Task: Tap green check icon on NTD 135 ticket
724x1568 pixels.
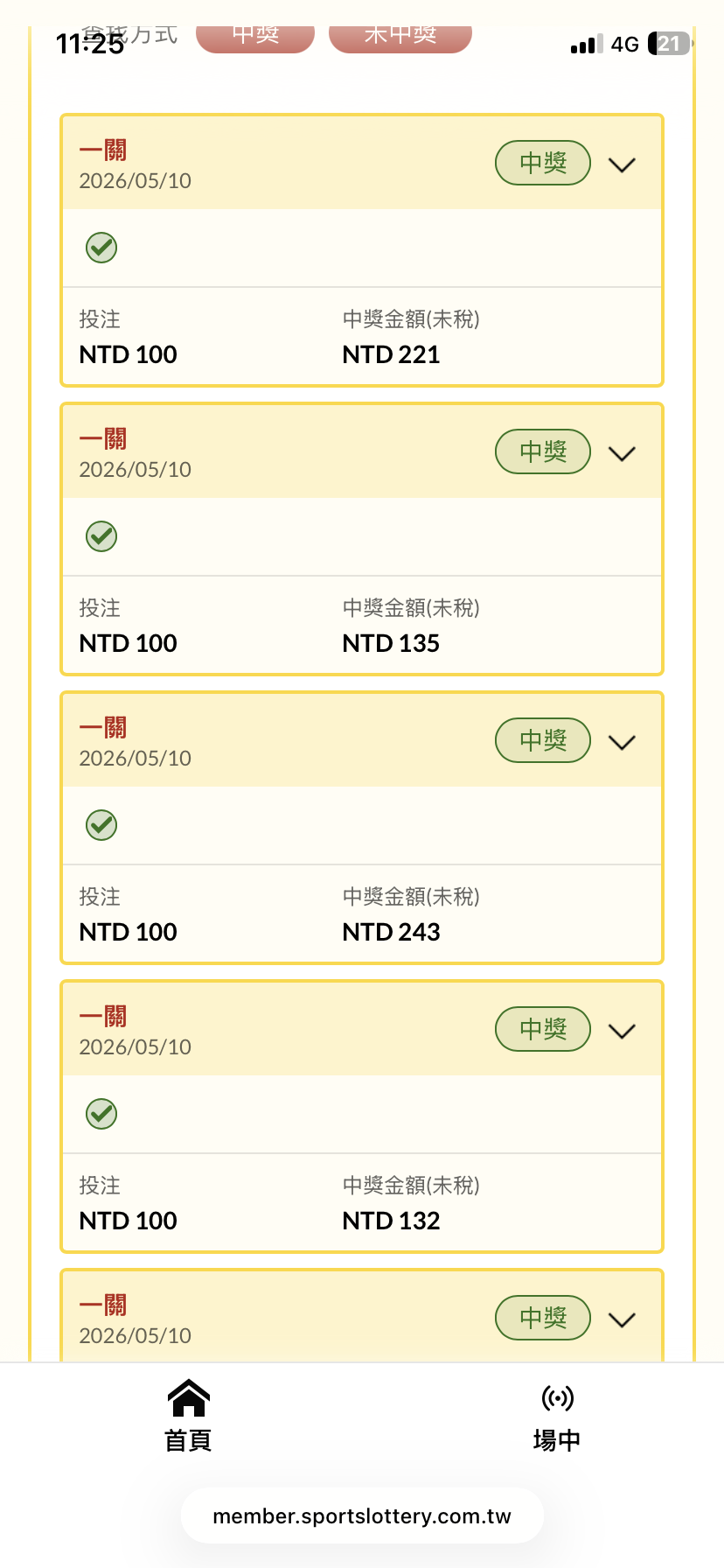Action: tap(101, 536)
